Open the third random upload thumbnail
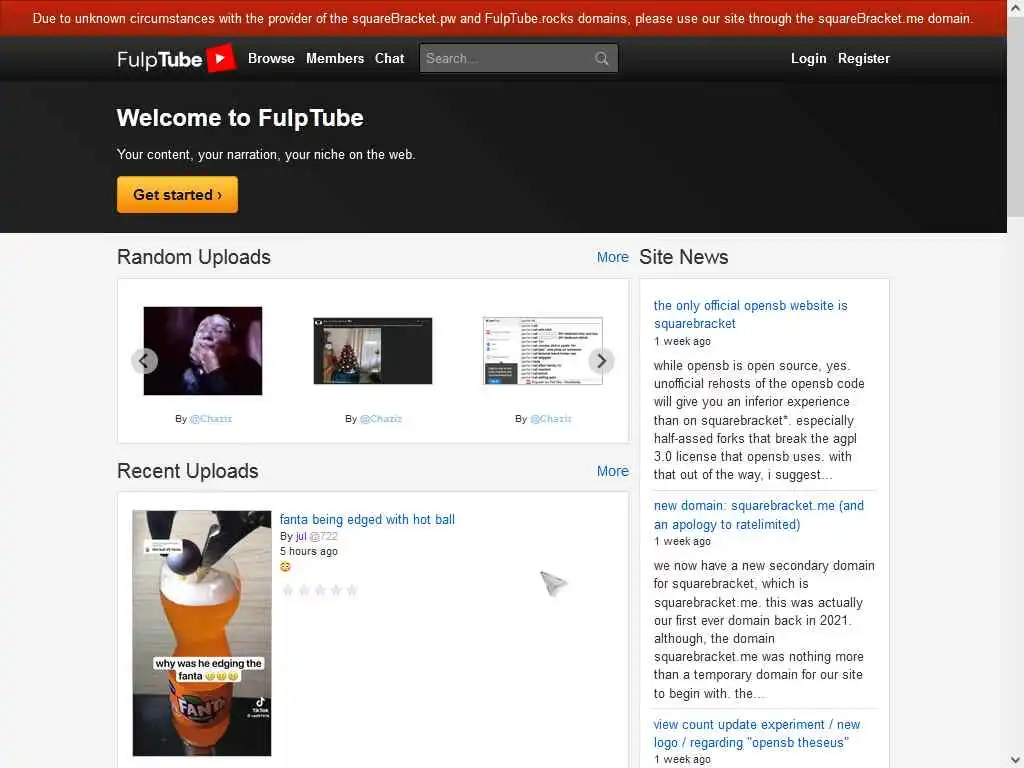The height and width of the screenshot is (768, 1024). click(x=543, y=351)
